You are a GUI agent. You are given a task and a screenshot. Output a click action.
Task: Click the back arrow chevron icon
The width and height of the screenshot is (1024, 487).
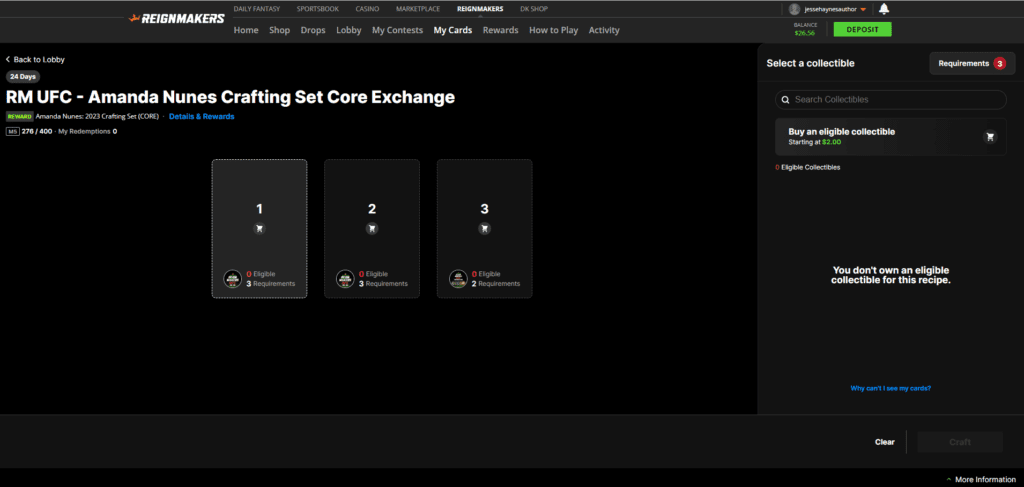coord(8,59)
